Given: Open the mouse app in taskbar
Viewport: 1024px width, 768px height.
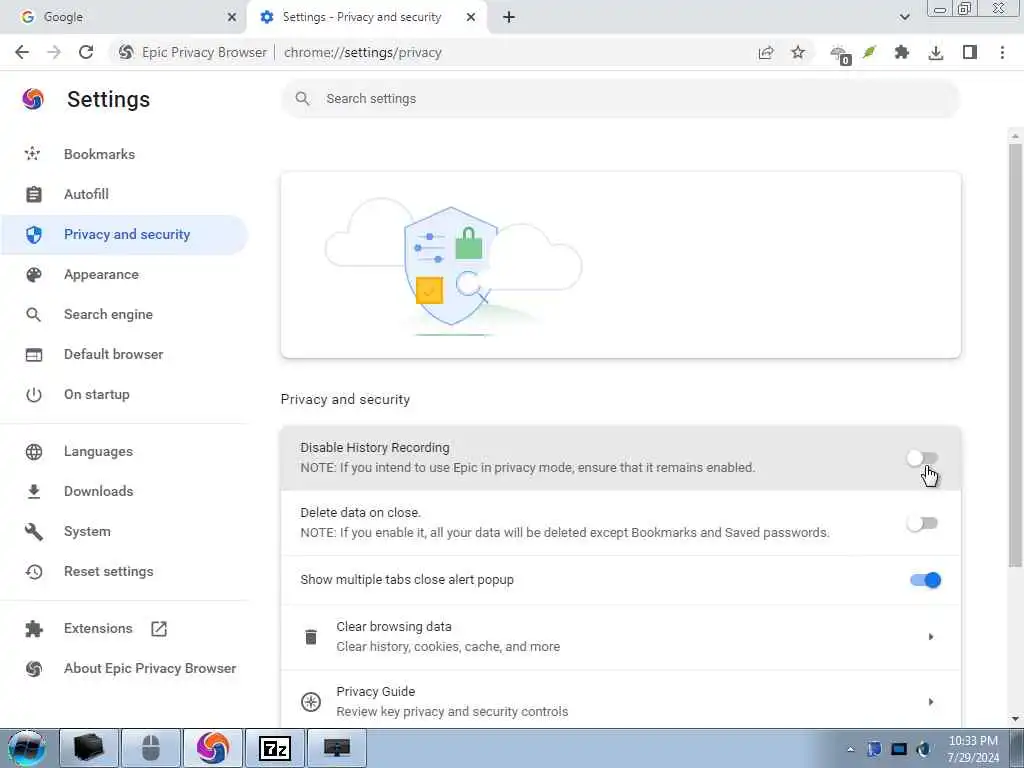Looking at the screenshot, I should (x=151, y=748).
